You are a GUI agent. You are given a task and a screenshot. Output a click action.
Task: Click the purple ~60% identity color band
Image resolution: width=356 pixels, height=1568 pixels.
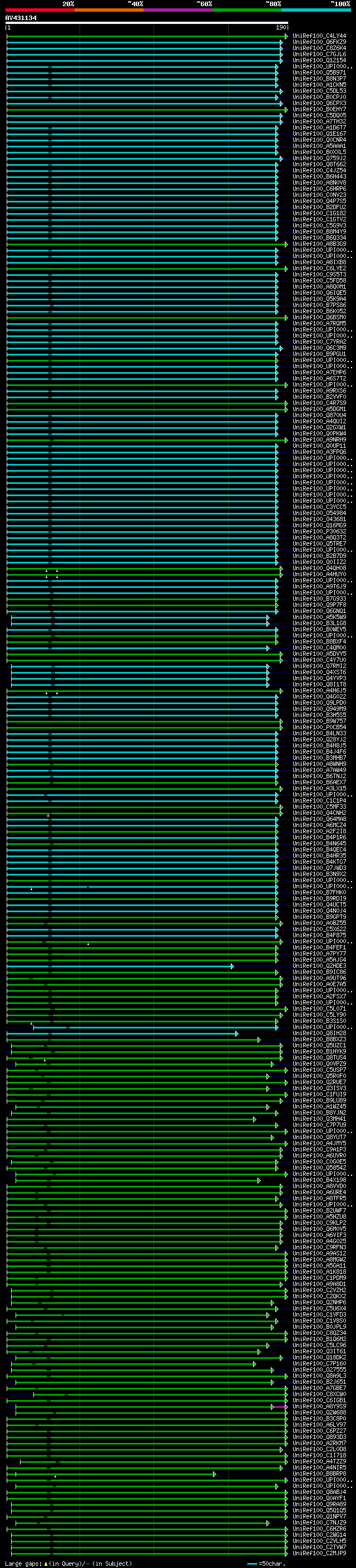coord(177,10)
